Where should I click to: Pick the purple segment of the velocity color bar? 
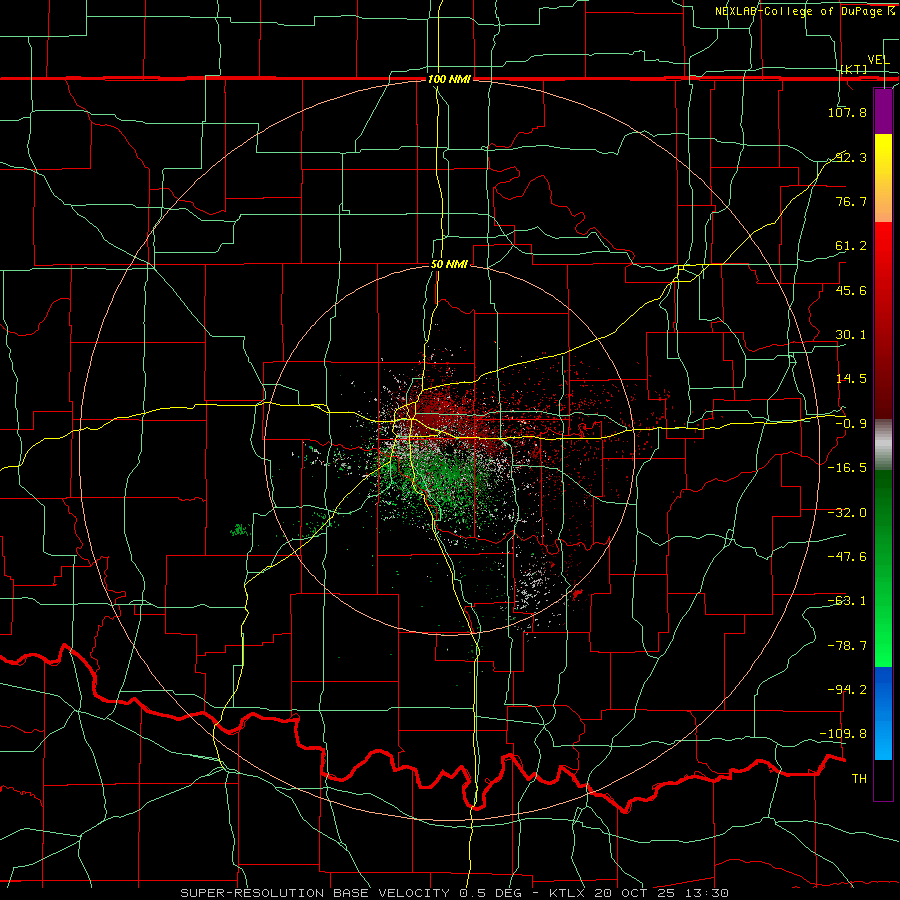[883, 111]
